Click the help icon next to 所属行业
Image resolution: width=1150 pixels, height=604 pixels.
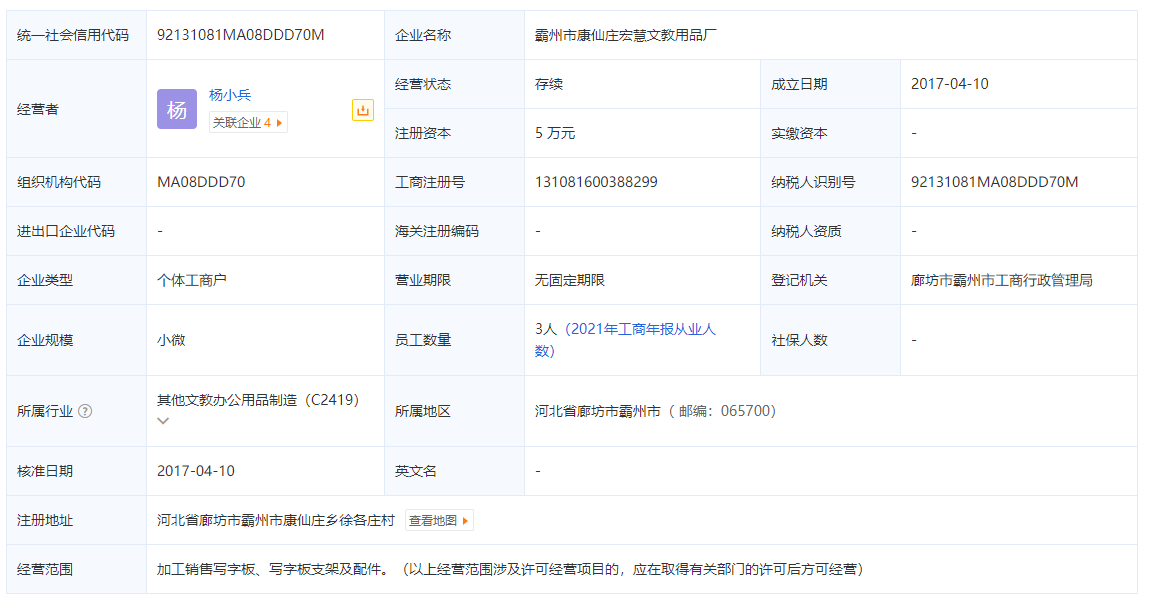[x=85, y=411]
